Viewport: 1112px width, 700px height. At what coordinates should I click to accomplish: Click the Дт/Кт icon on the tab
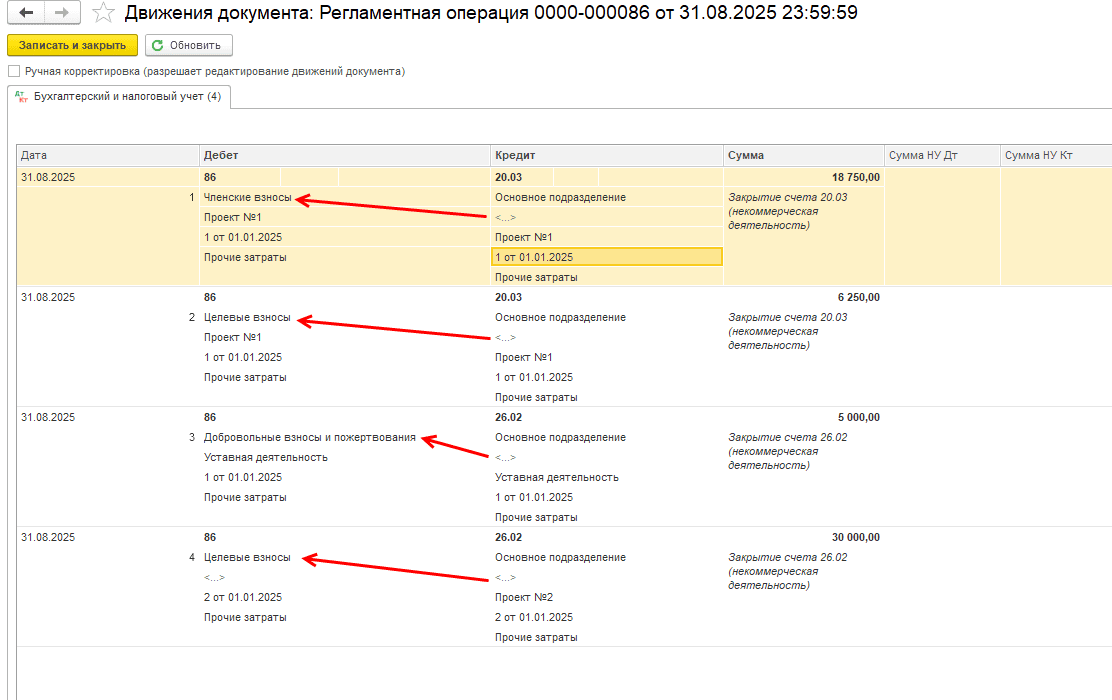pos(21,96)
